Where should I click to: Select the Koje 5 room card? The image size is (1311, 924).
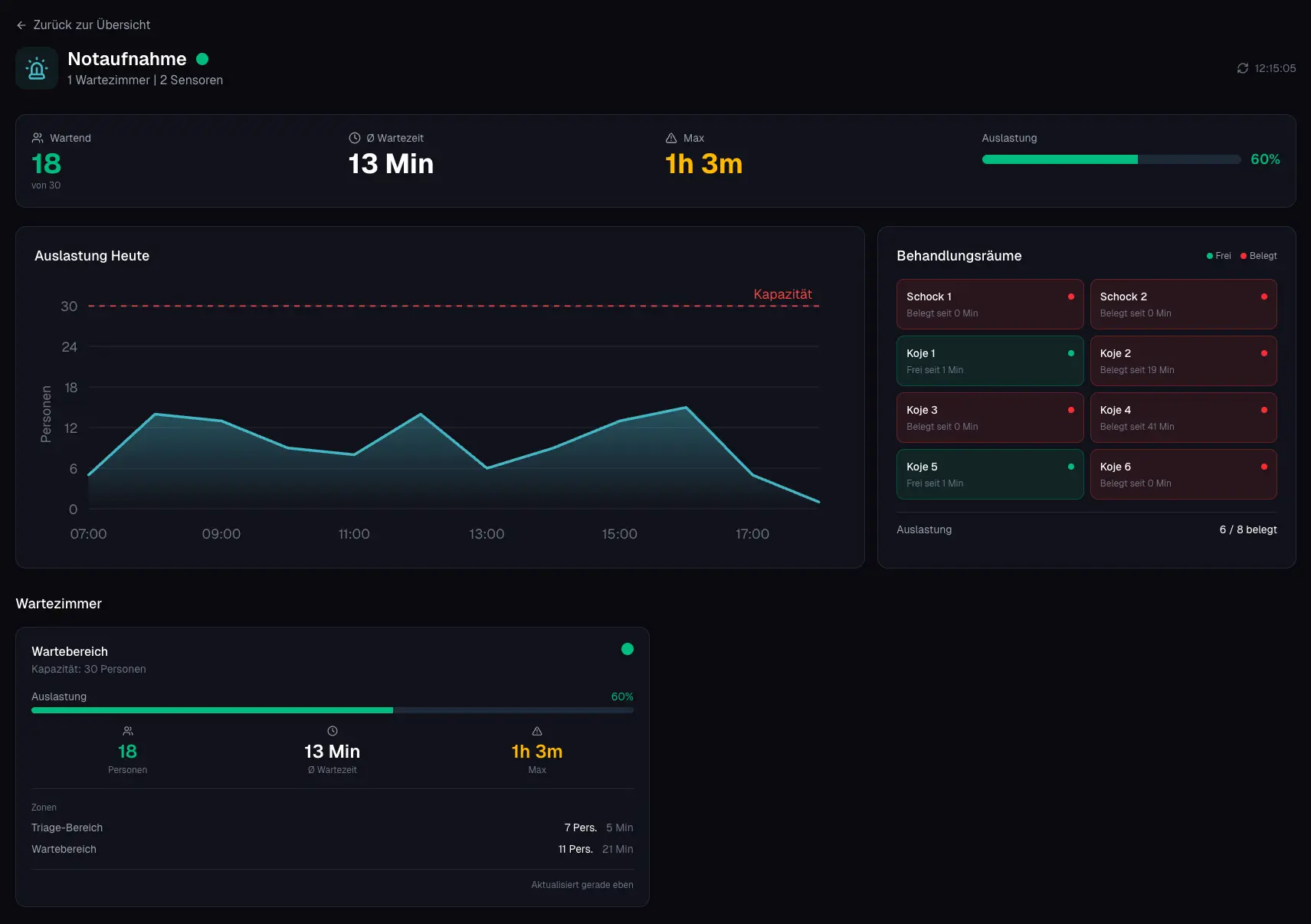pyautogui.click(x=989, y=474)
